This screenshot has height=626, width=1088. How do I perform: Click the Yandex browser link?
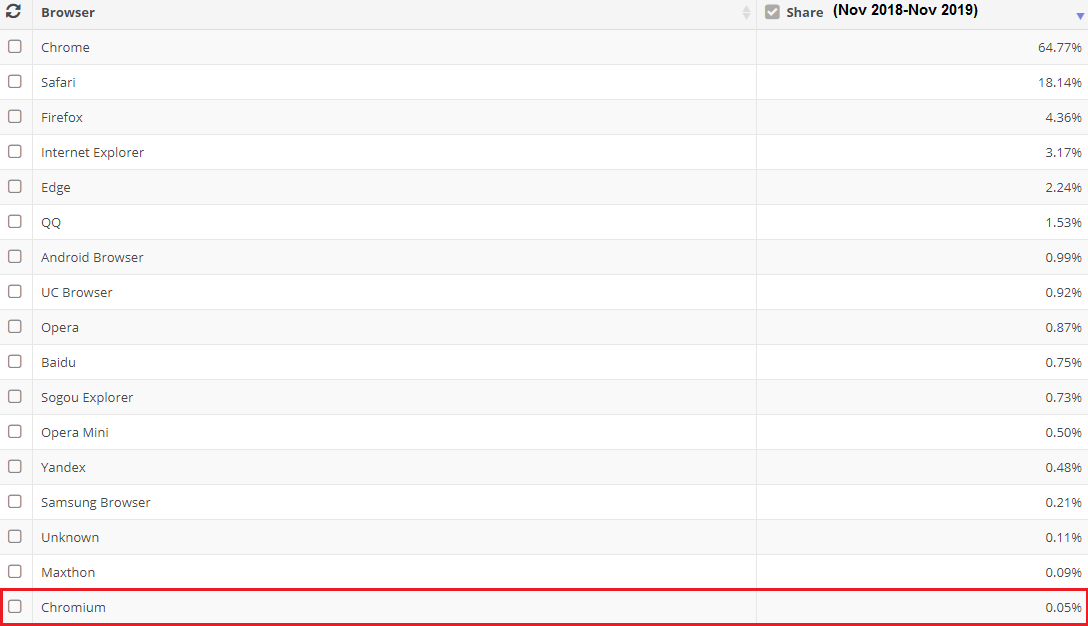pyautogui.click(x=63, y=466)
